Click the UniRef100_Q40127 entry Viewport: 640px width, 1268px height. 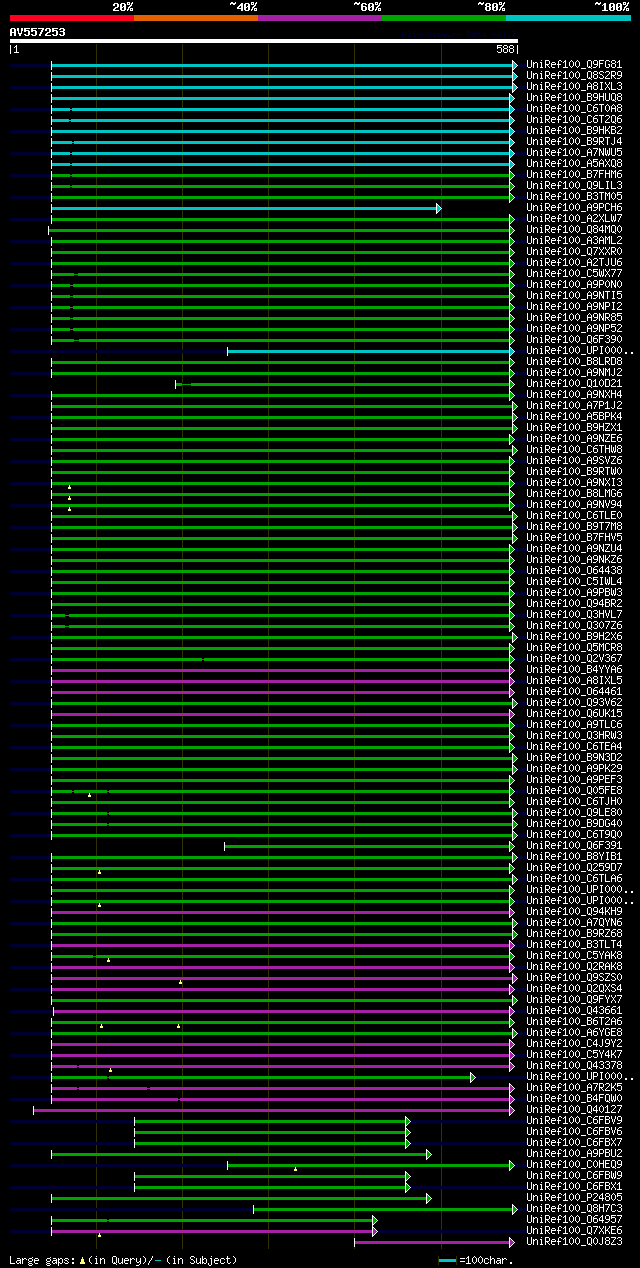(574, 1109)
